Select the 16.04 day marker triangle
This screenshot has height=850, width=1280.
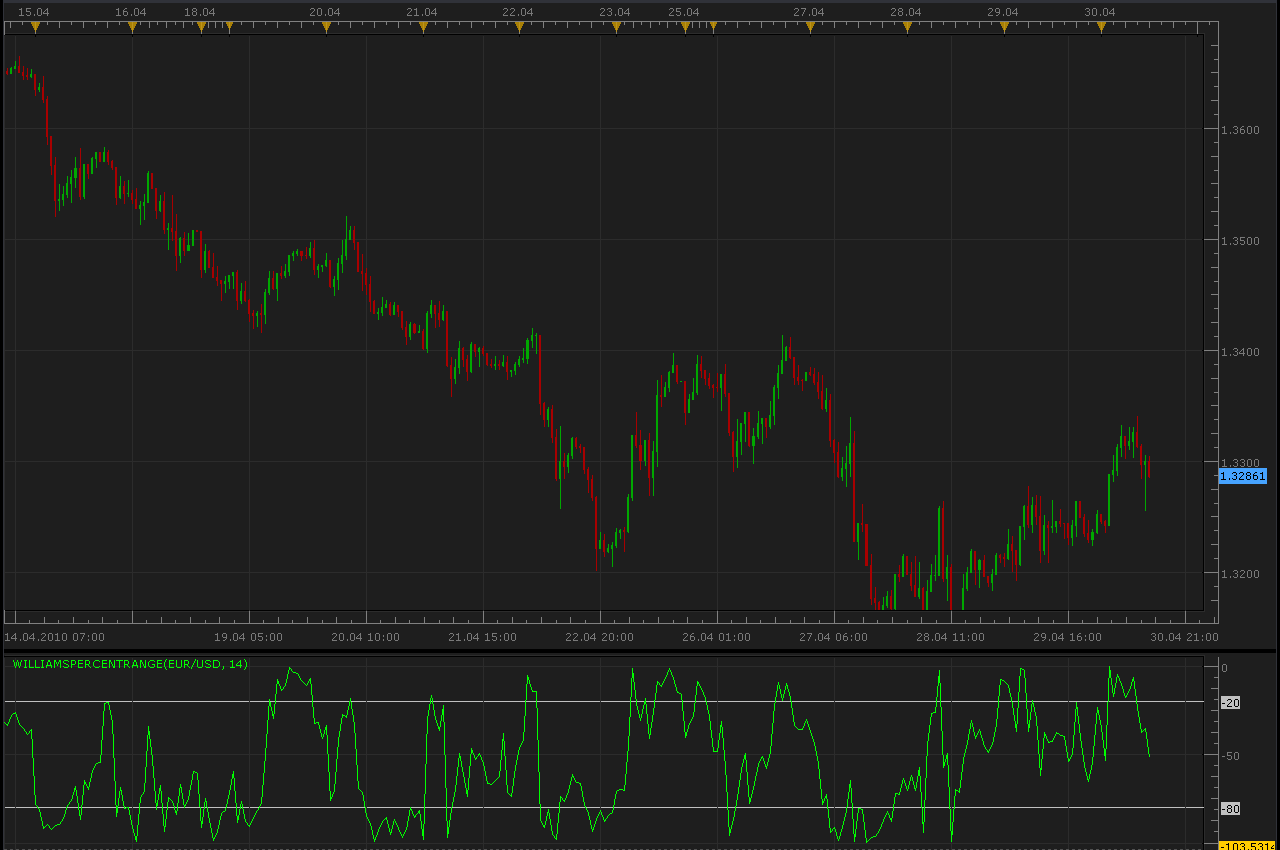pyautogui.click(x=132, y=27)
